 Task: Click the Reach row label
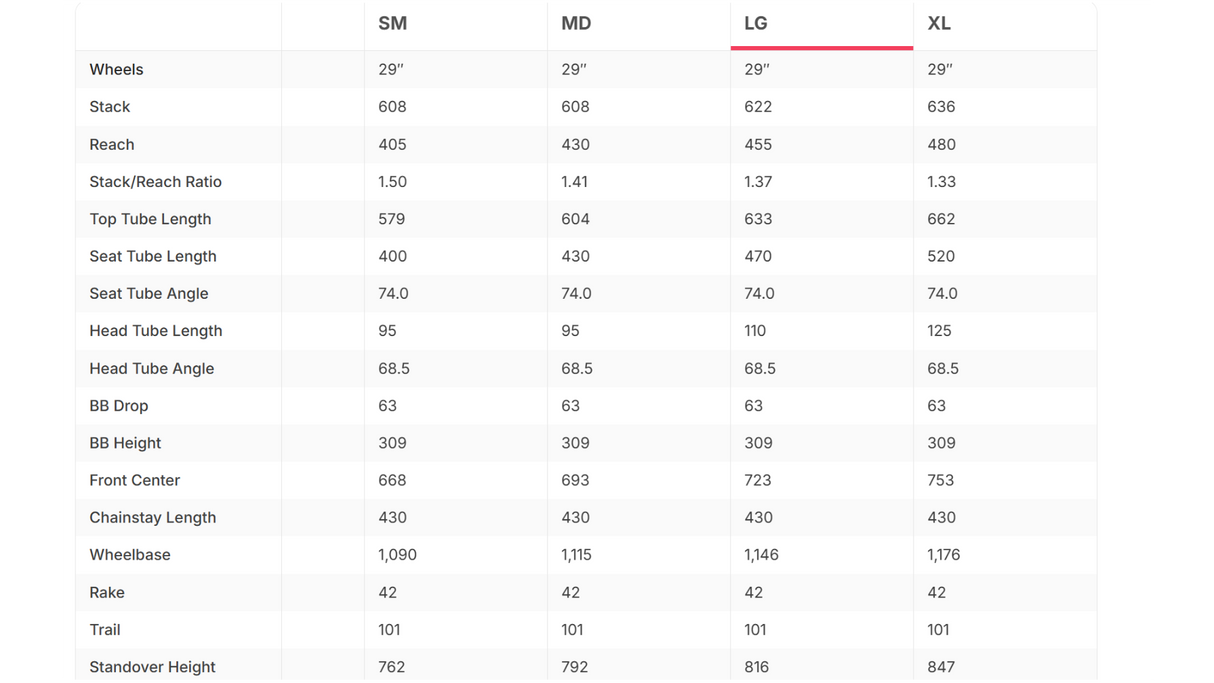pos(112,145)
